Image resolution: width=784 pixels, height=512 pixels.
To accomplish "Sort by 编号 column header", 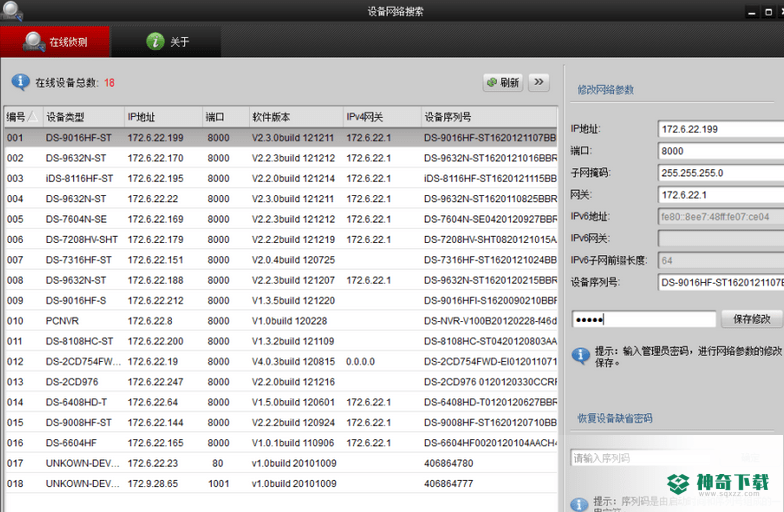I will pos(23,117).
